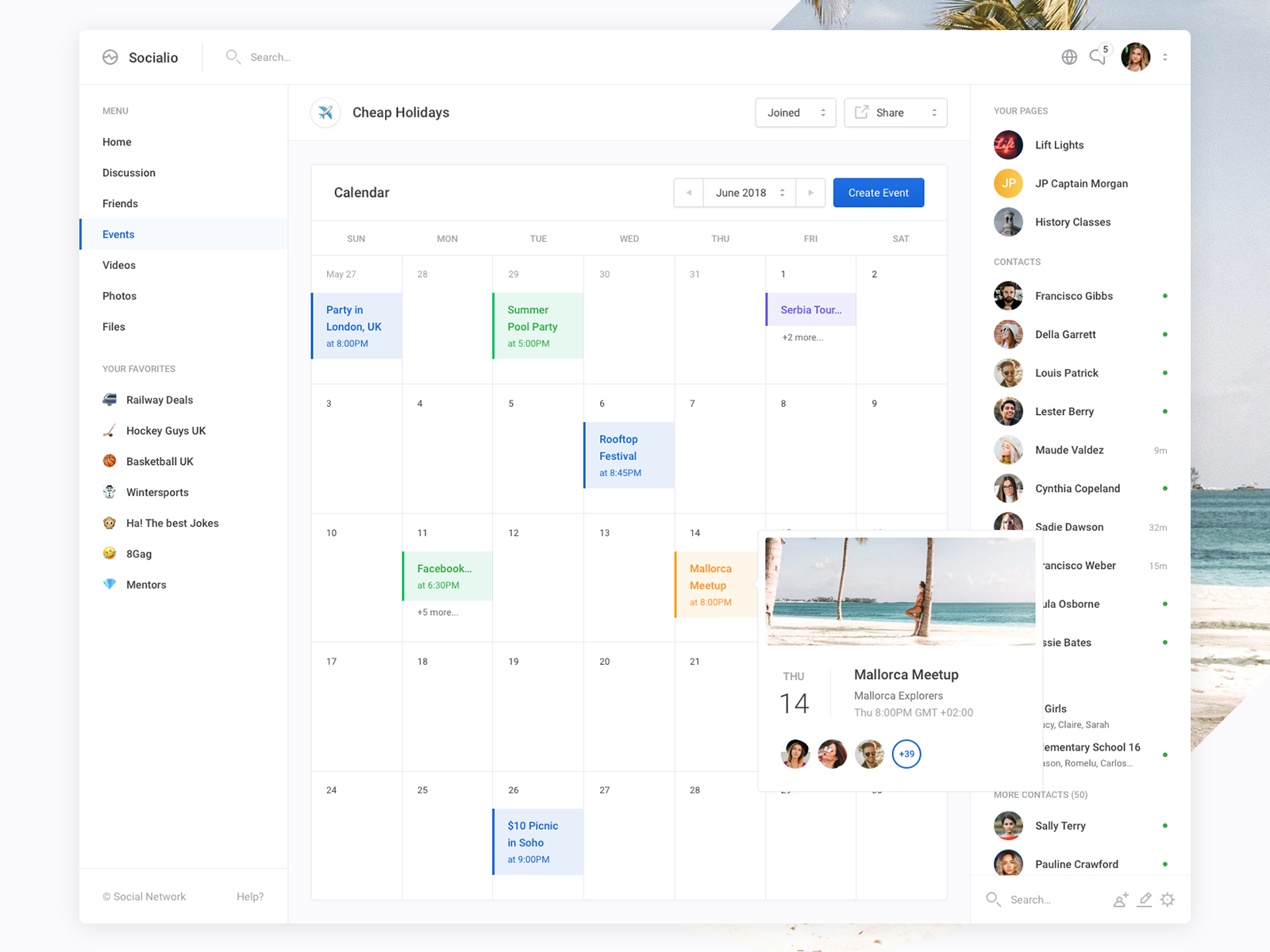Screen dimensions: 1270x952
Task: Open chat notifications showing 5 unread
Action: [x=1099, y=57]
